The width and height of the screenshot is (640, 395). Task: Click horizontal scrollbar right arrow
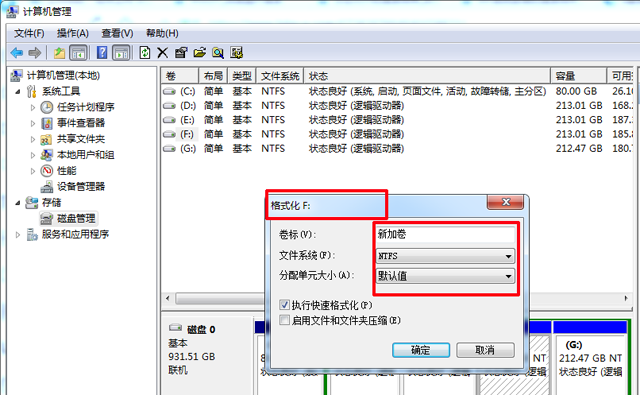[x=626, y=299]
